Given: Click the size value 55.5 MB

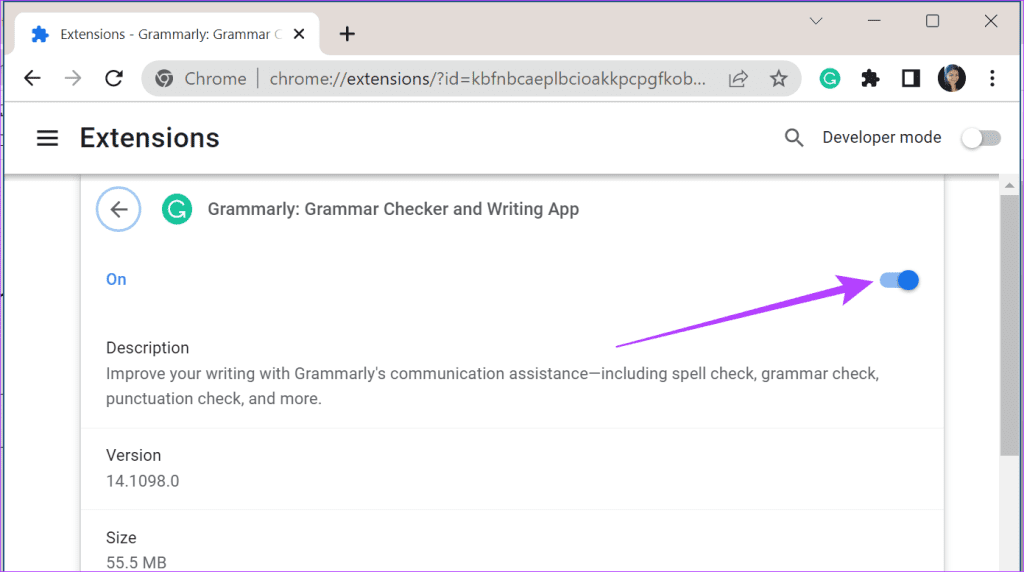Looking at the screenshot, I should [x=136, y=562].
